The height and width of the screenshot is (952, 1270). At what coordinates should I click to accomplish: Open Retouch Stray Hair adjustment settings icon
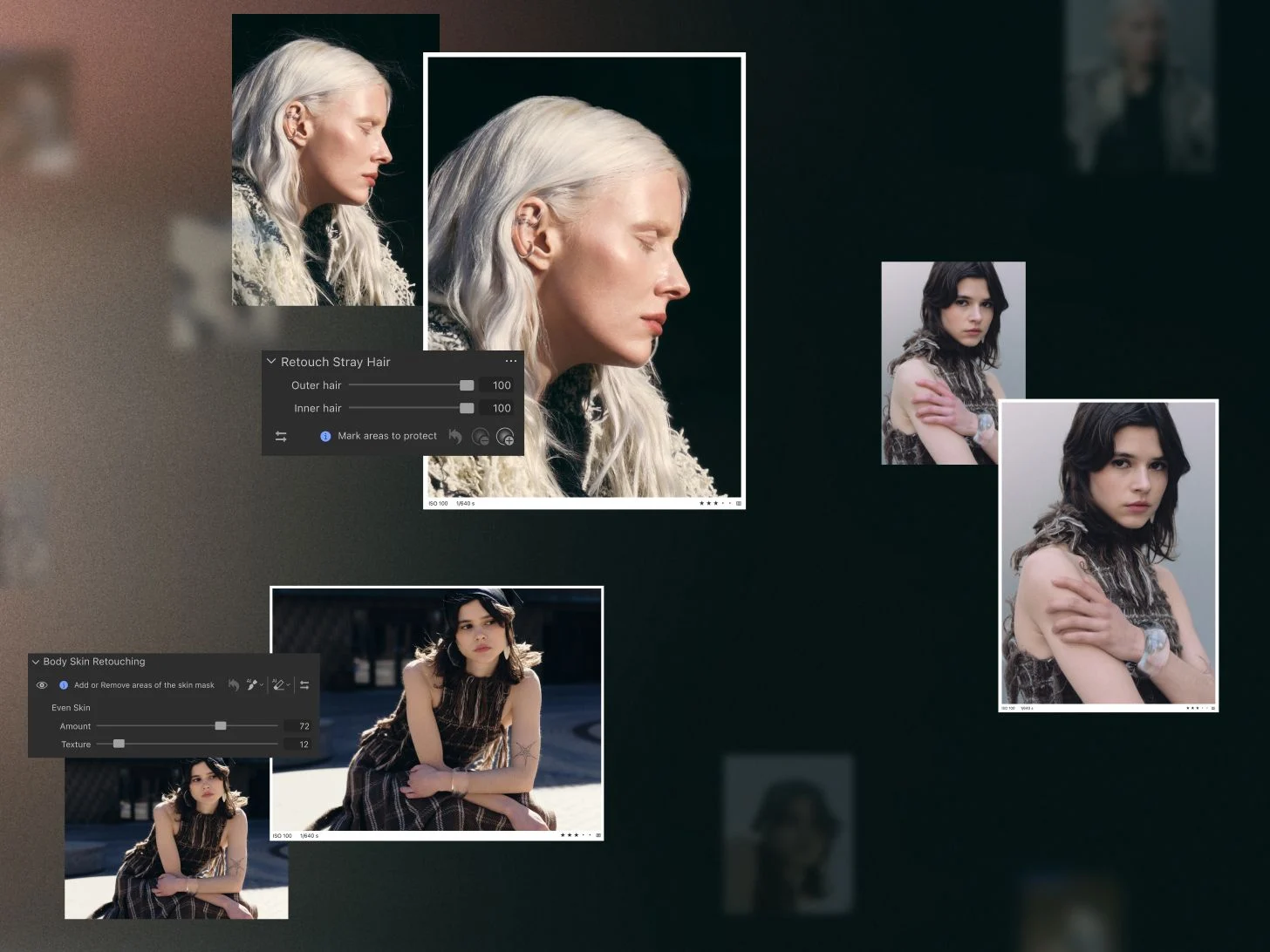tap(281, 436)
